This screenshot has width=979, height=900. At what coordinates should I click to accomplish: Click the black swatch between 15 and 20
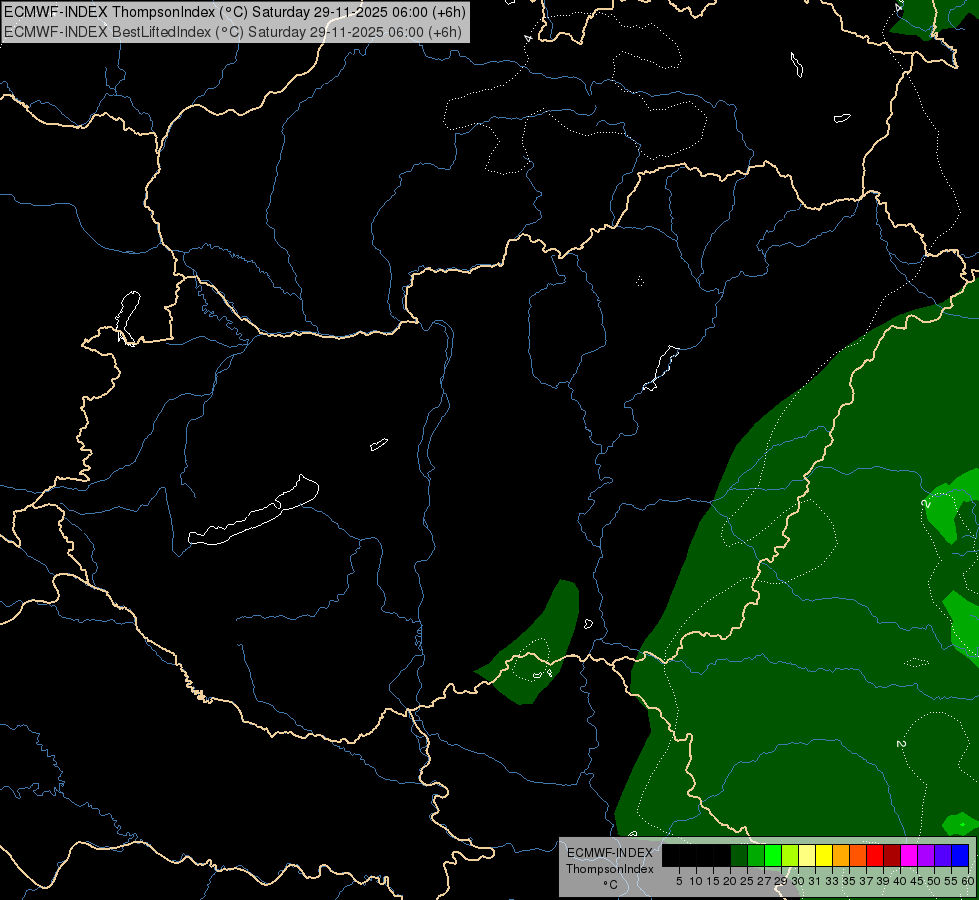click(721, 855)
